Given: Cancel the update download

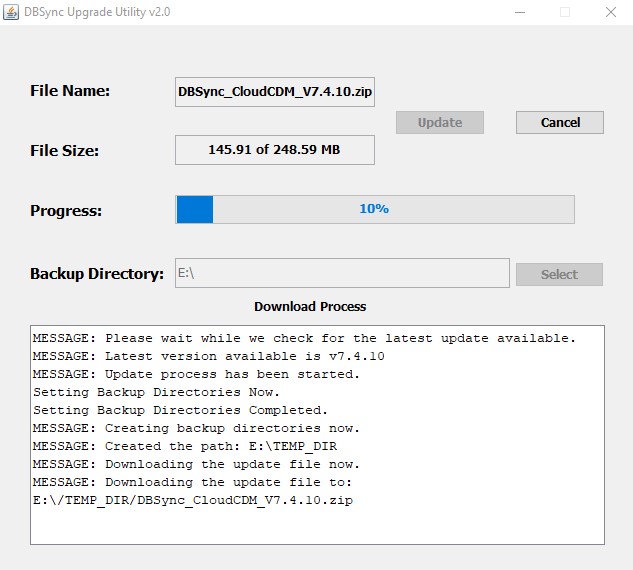Looking at the screenshot, I should click(x=560, y=122).
